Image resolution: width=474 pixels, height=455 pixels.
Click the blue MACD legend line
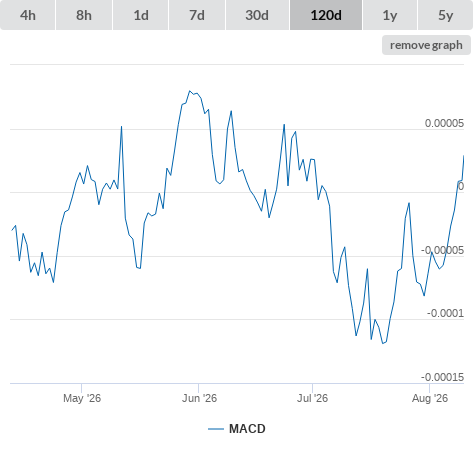[x=216, y=429]
